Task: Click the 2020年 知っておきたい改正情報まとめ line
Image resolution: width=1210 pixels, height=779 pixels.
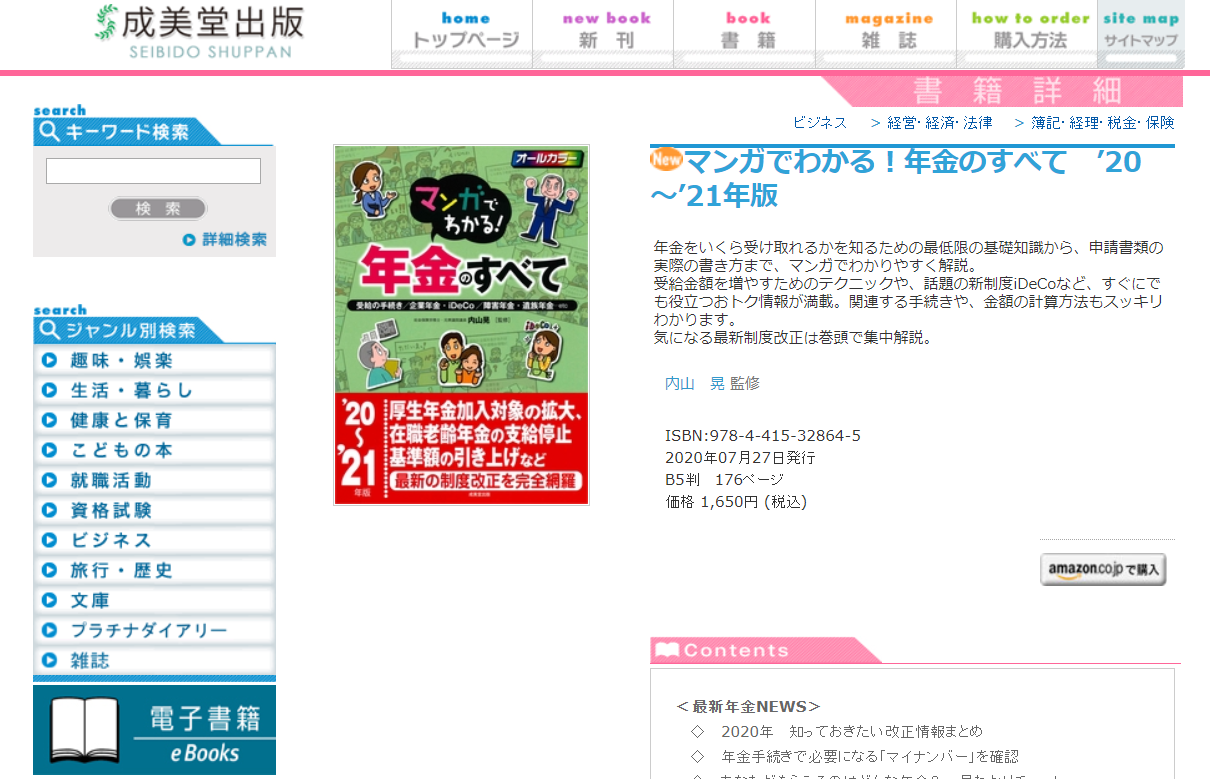Action: coord(851,731)
